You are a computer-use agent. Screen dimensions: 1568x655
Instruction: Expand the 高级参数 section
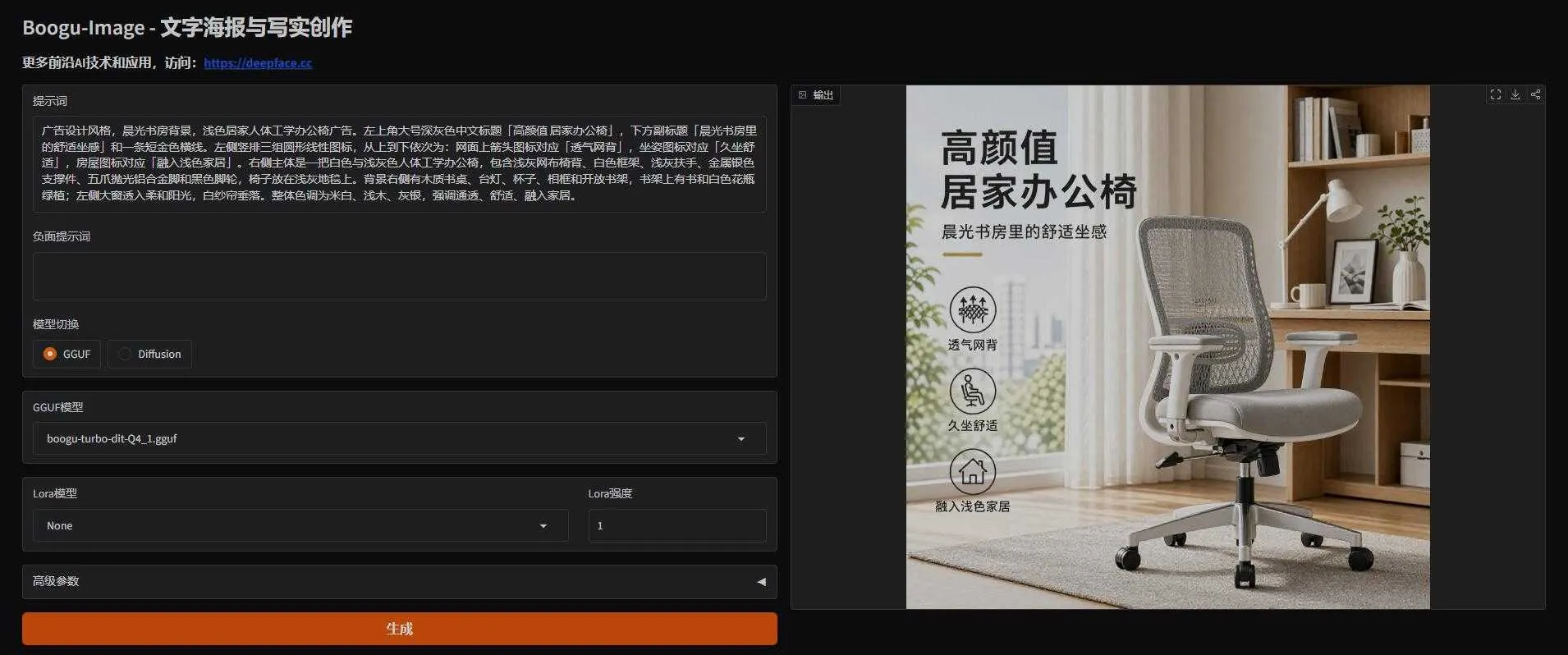pos(400,581)
